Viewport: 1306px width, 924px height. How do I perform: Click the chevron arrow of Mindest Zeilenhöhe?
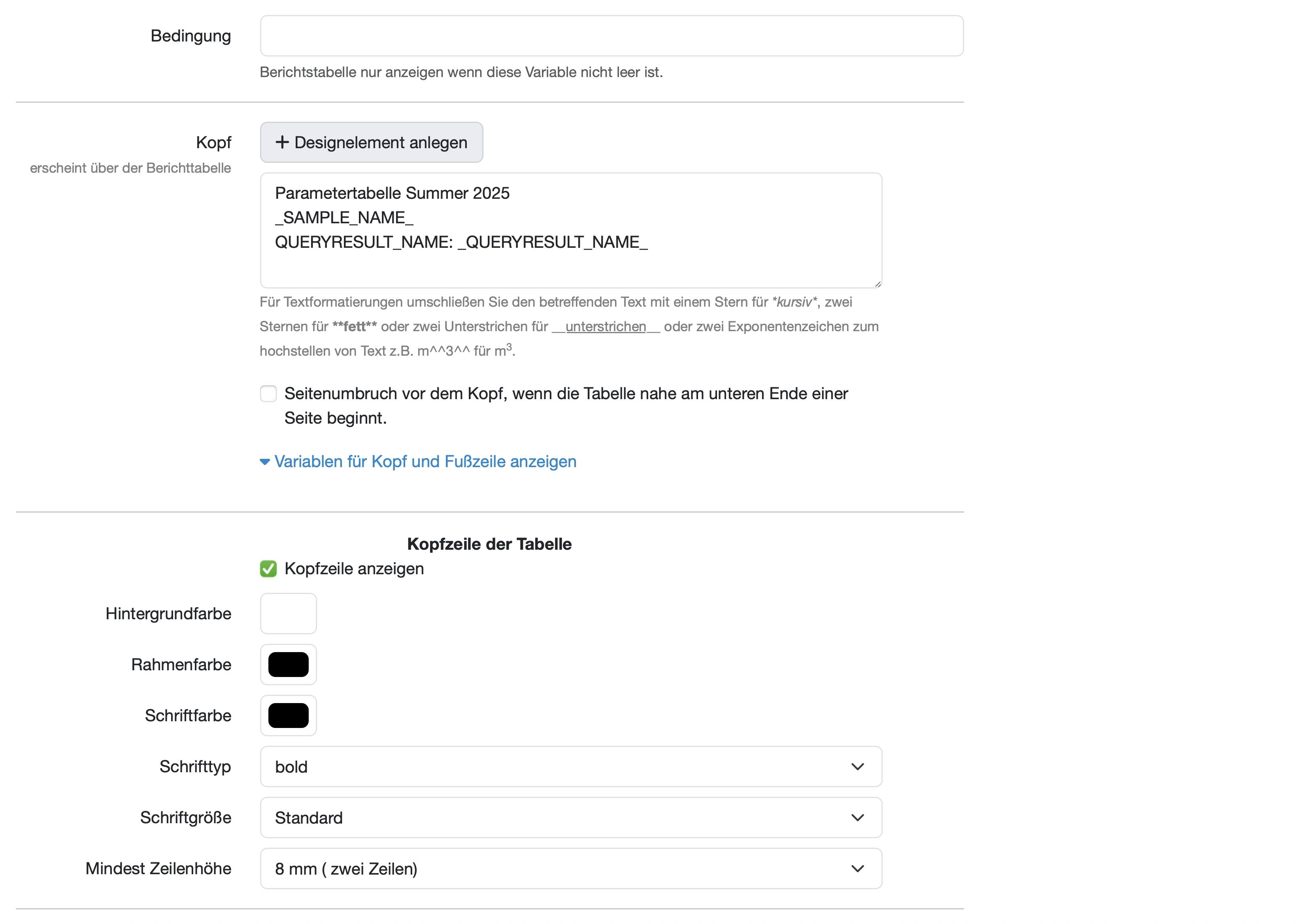click(857, 869)
